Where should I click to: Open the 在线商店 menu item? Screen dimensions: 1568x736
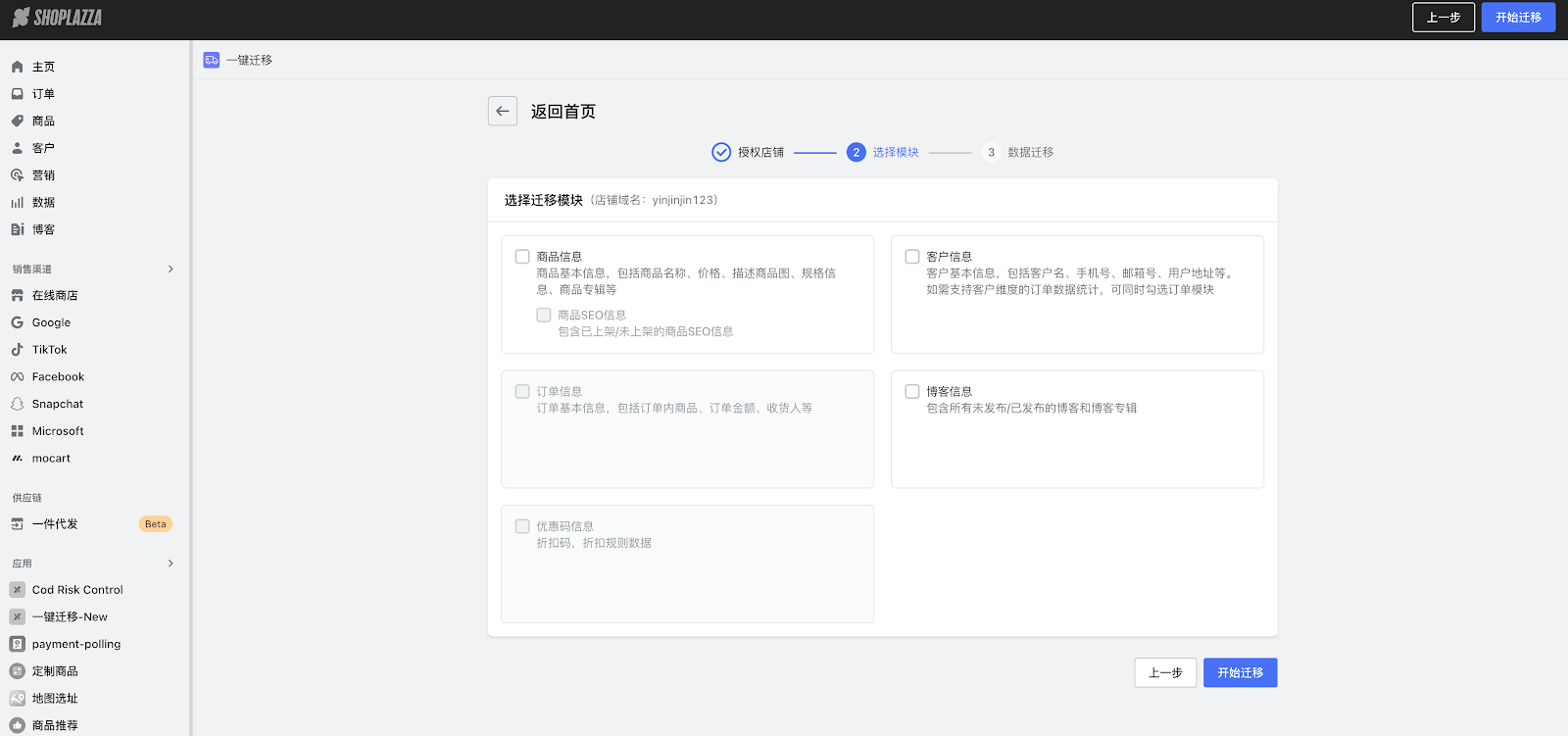click(55, 296)
